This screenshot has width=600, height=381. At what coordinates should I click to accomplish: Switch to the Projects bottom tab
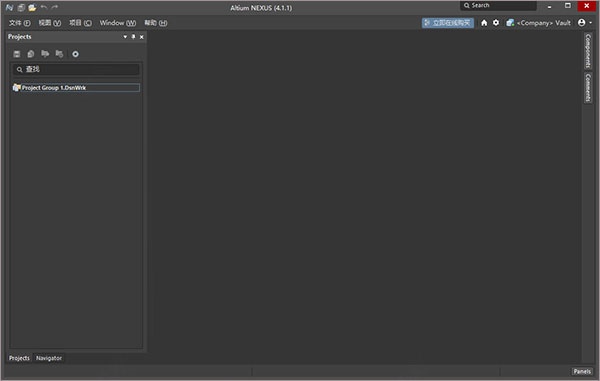point(19,358)
